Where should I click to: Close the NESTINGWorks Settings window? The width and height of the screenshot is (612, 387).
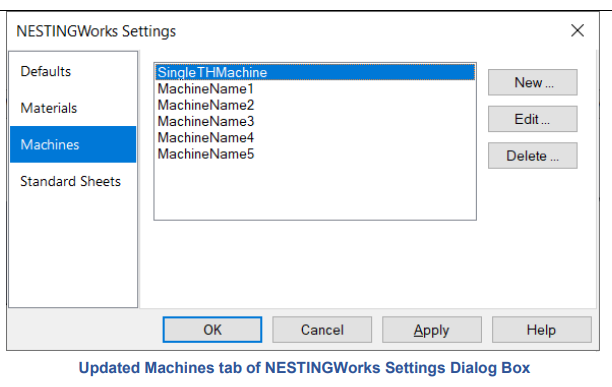[x=577, y=30]
